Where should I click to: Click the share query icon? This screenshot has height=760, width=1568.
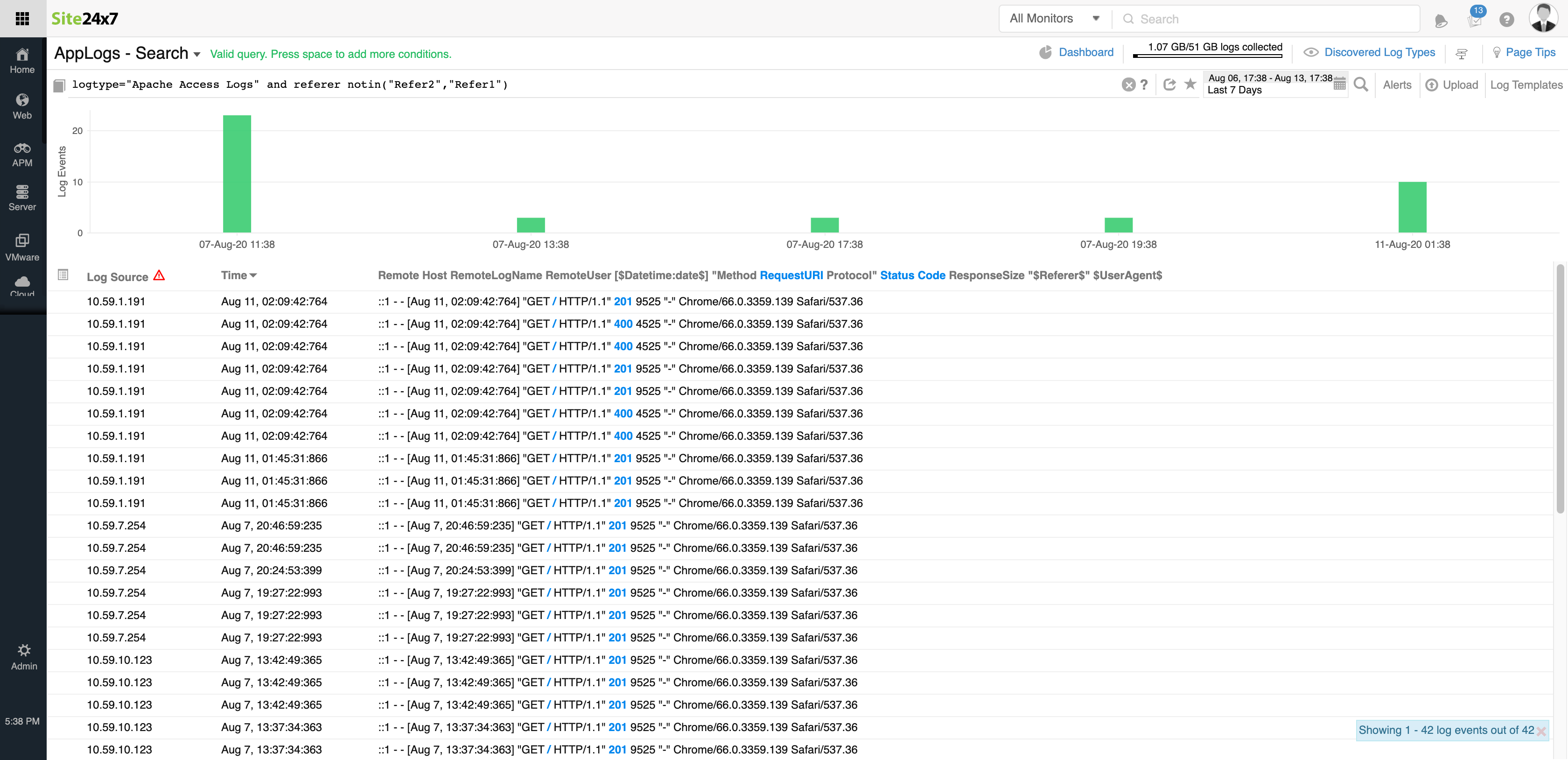click(x=1169, y=84)
